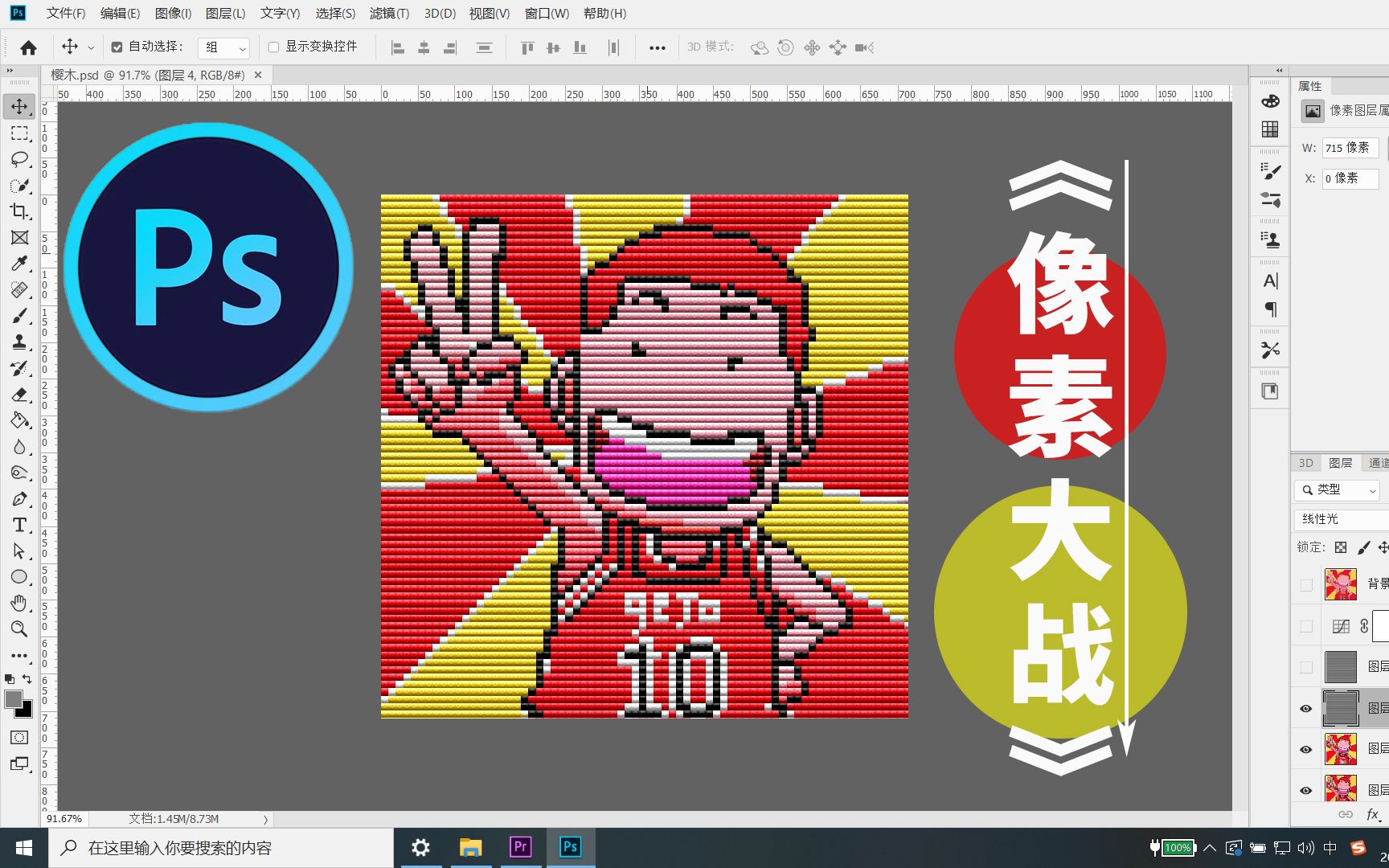
Task: Lock image pixels with brush icon
Action: pyautogui.click(x=1363, y=547)
